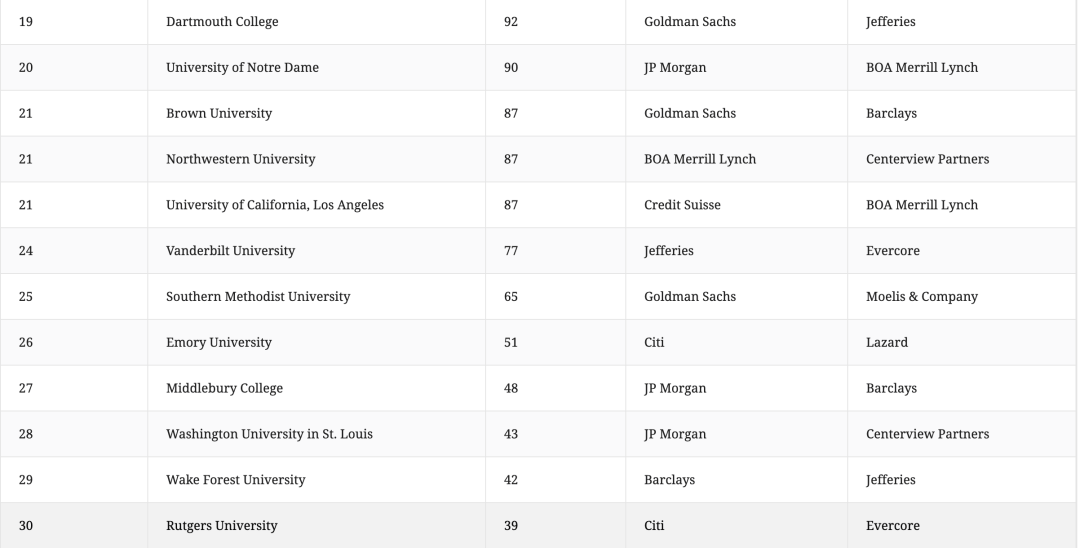Select Moelis & Company cell
This screenshot has height=548, width=1080.
962,297
